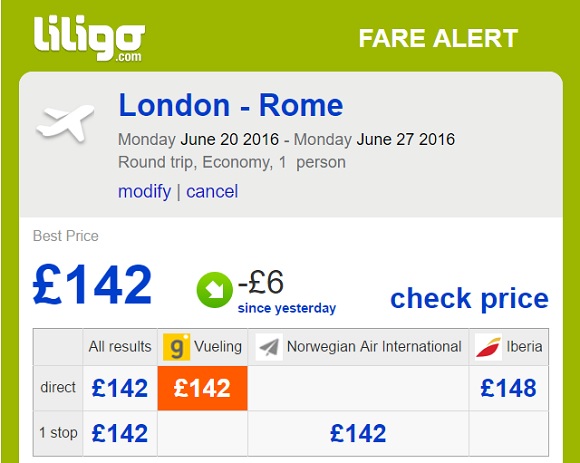Click the Norwegian Air International paper plane logo

pyautogui.click(x=269, y=347)
